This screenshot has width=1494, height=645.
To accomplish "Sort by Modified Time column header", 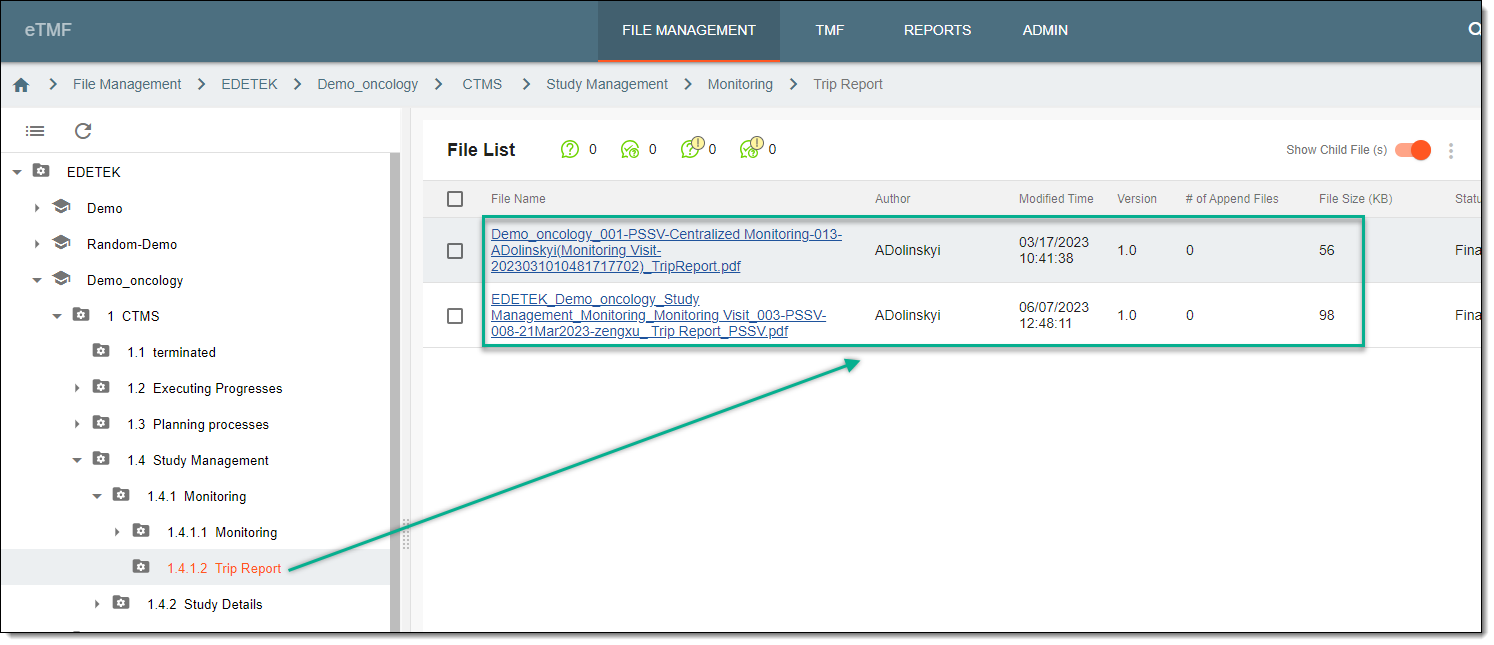I will (1056, 199).
